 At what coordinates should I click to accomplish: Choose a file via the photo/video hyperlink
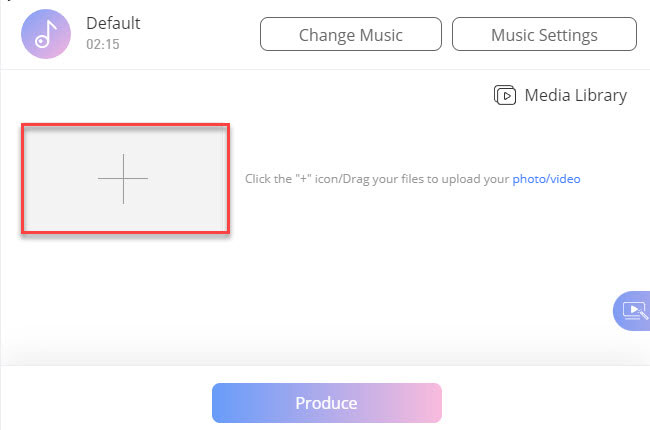[546, 180]
